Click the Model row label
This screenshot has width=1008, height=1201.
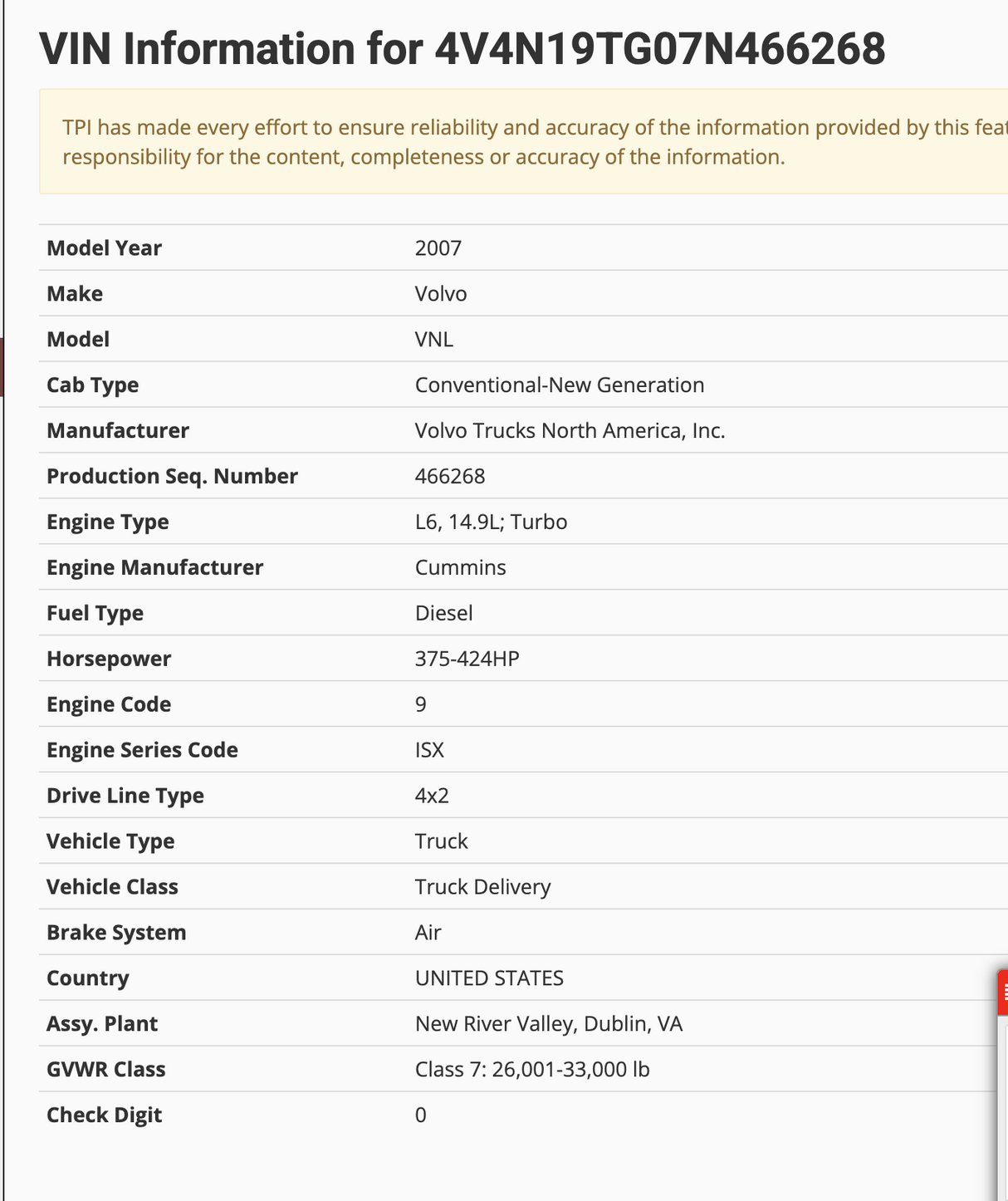coord(78,340)
